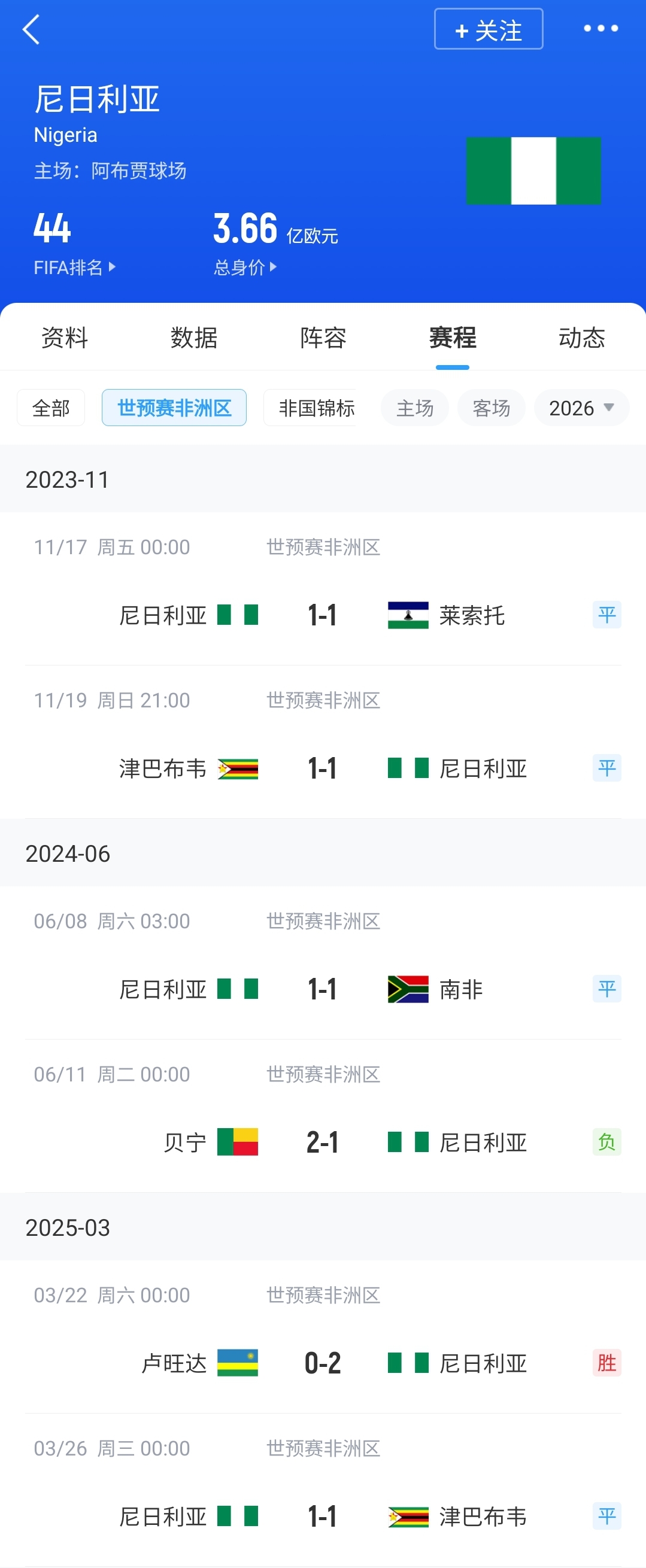Tap Zimbabwe flag in 11/19 match

click(238, 768)
